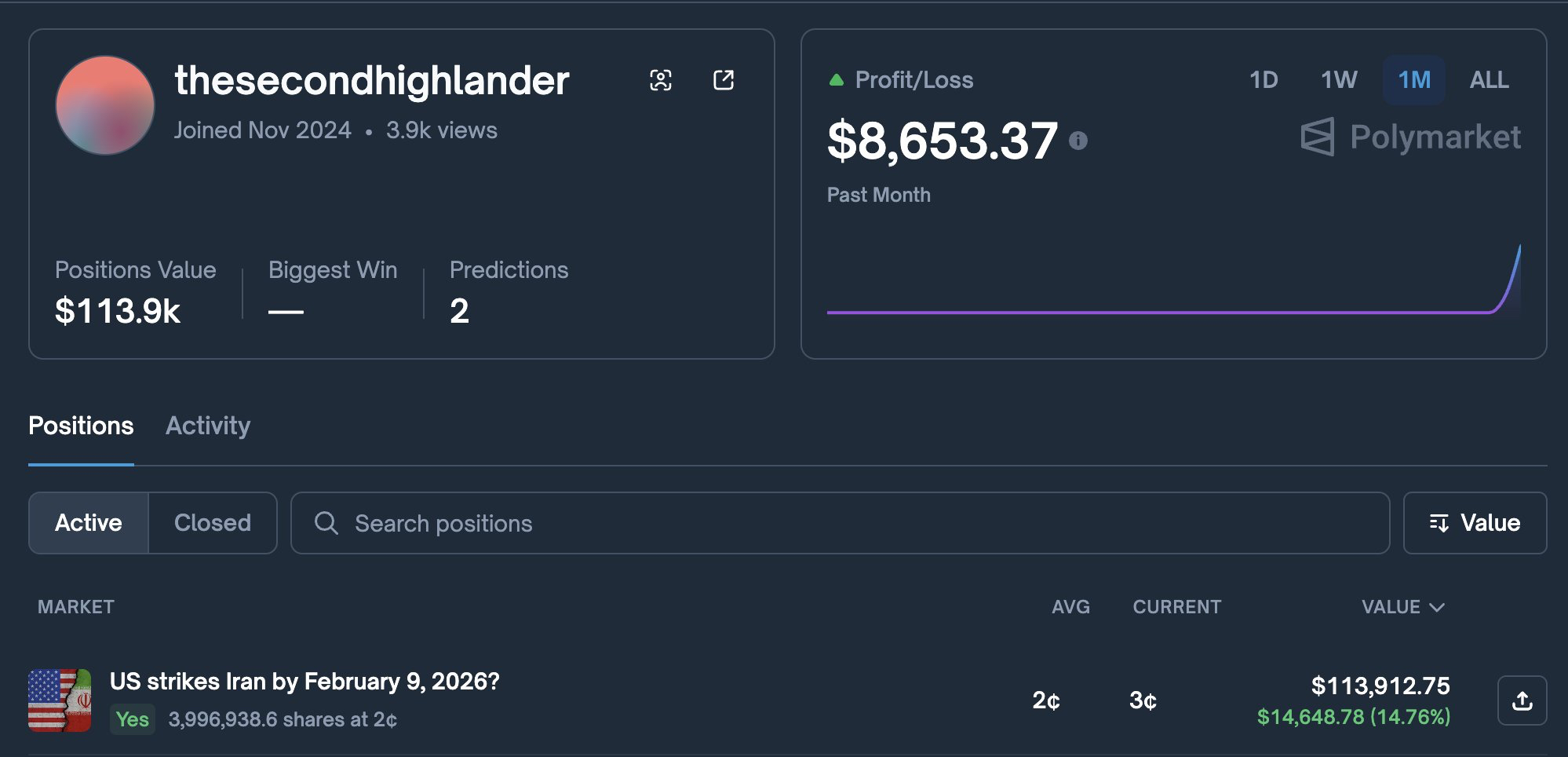
Task: Switch to the Activity tab
Action: [x=208, y=426]
